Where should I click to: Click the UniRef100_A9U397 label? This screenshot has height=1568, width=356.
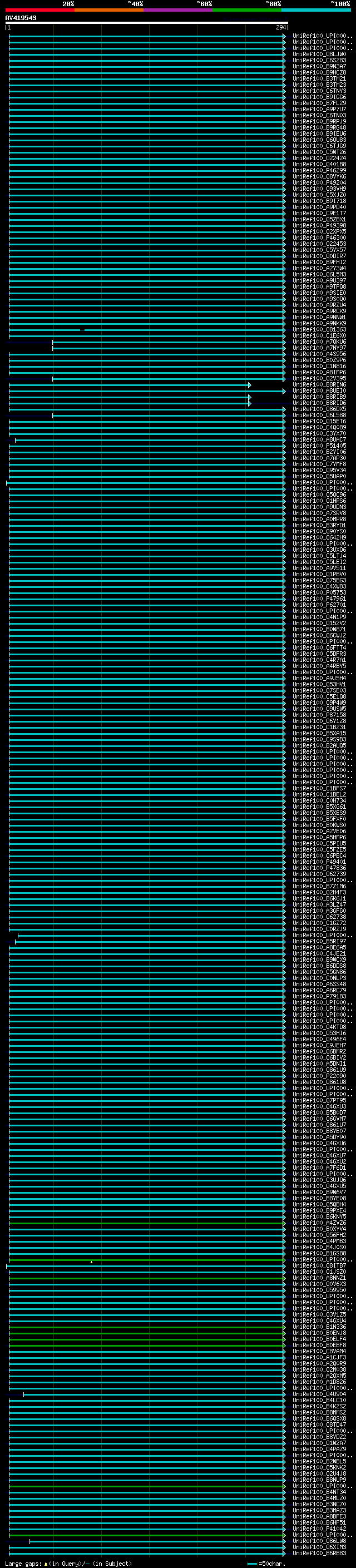tap(319, 280)
